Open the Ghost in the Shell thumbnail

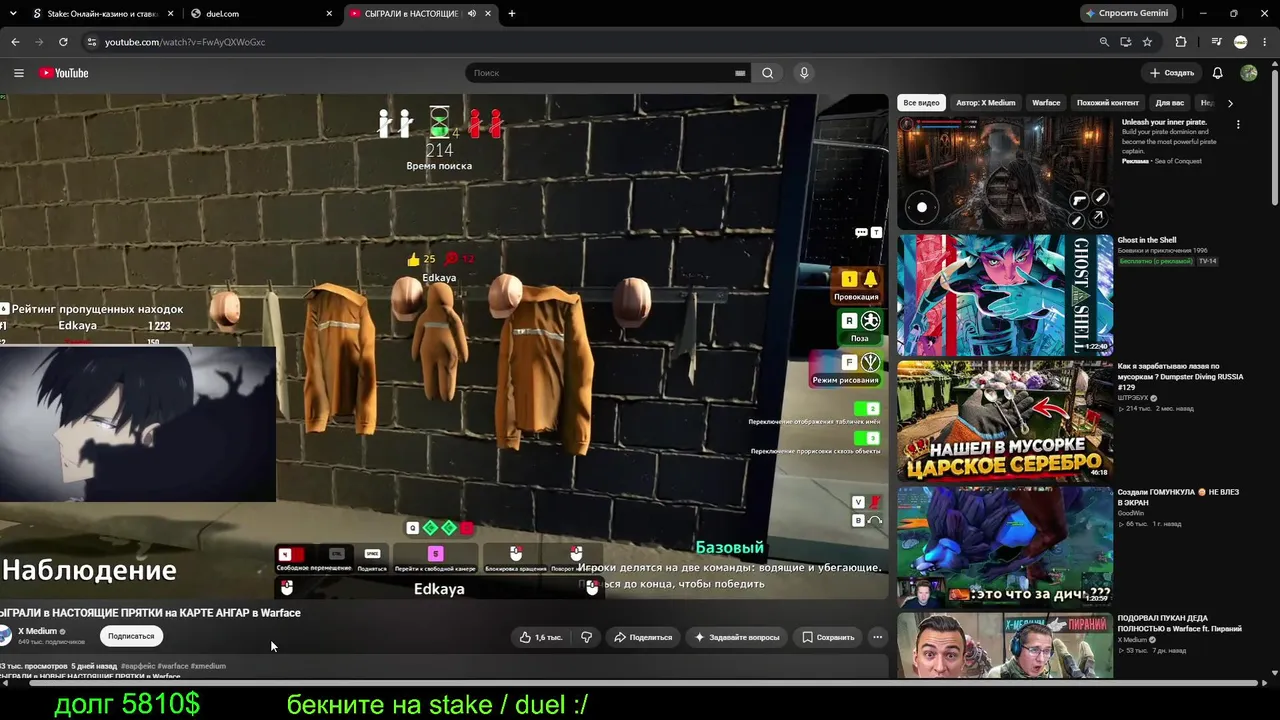pyautogui.click(x=1005, y=295)
